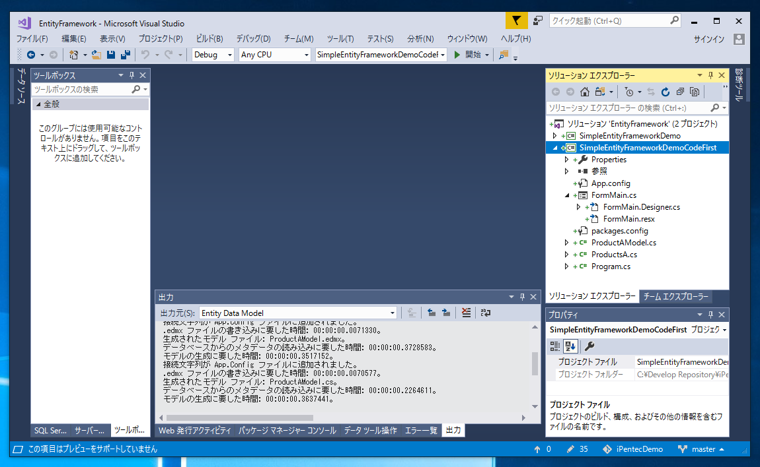Switch to パッケージ マネージャー コンソール tab
This screenshot has width=760, height=467.
[287, 430]
